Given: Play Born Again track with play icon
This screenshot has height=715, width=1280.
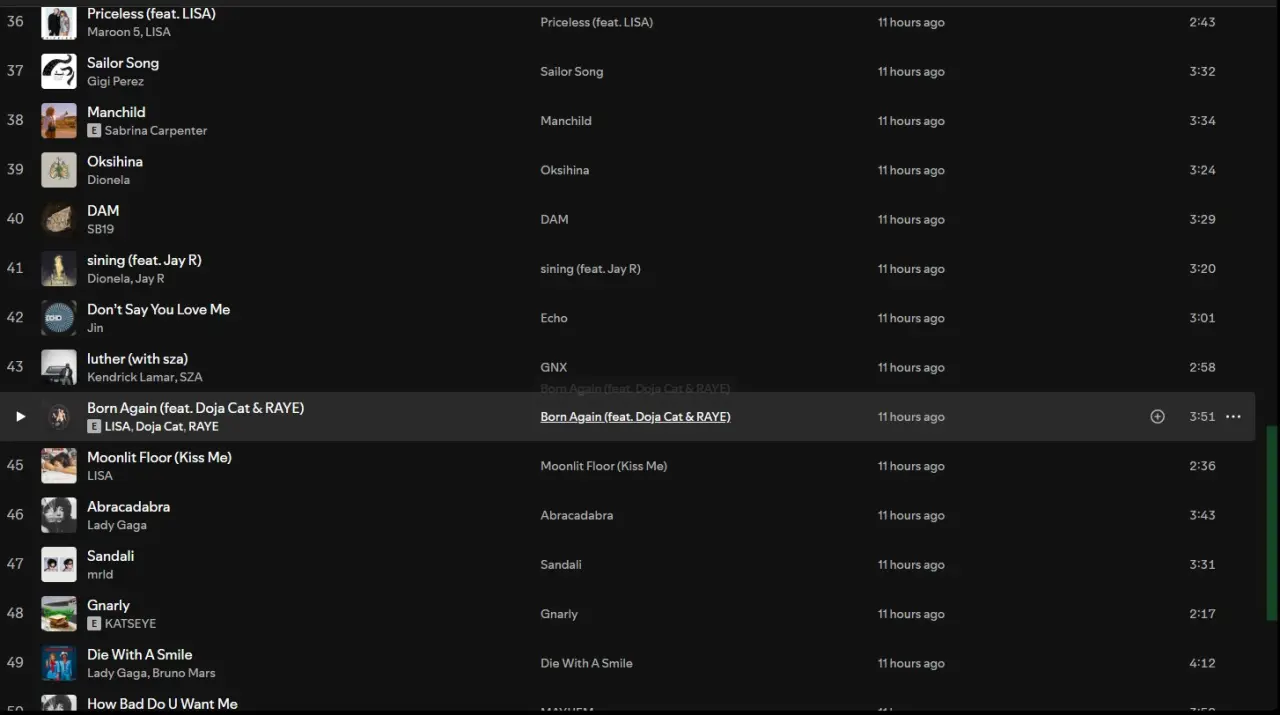Looking at the screenshot, I should pos(20,416).
